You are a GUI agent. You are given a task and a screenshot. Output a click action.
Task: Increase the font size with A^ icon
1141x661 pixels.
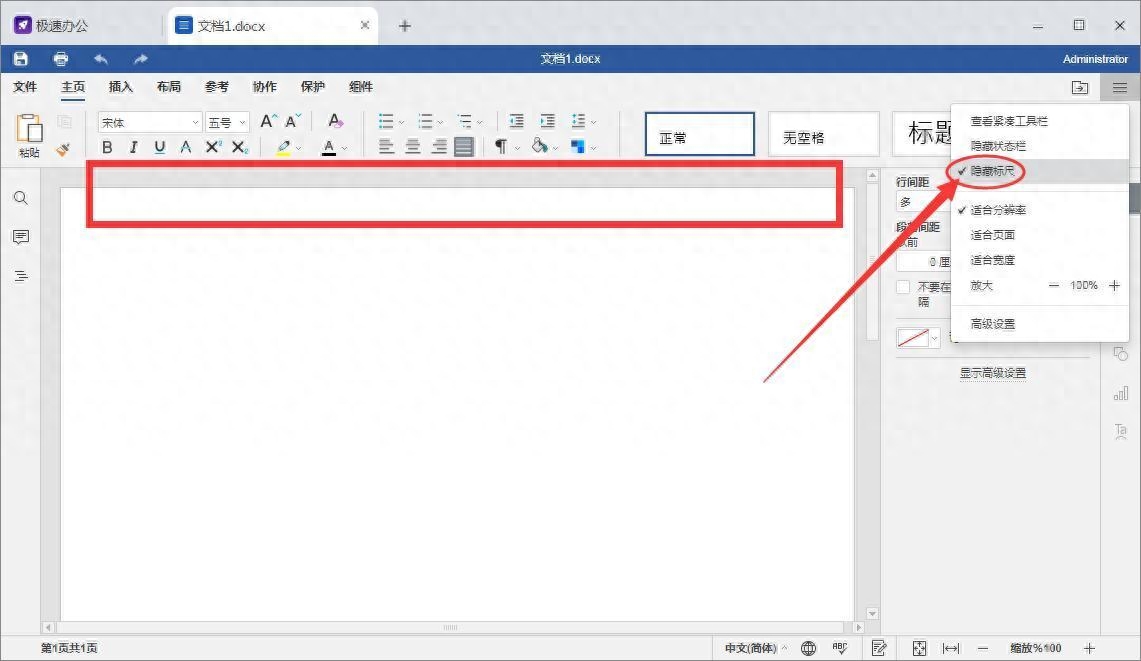(x=268, y=122)
